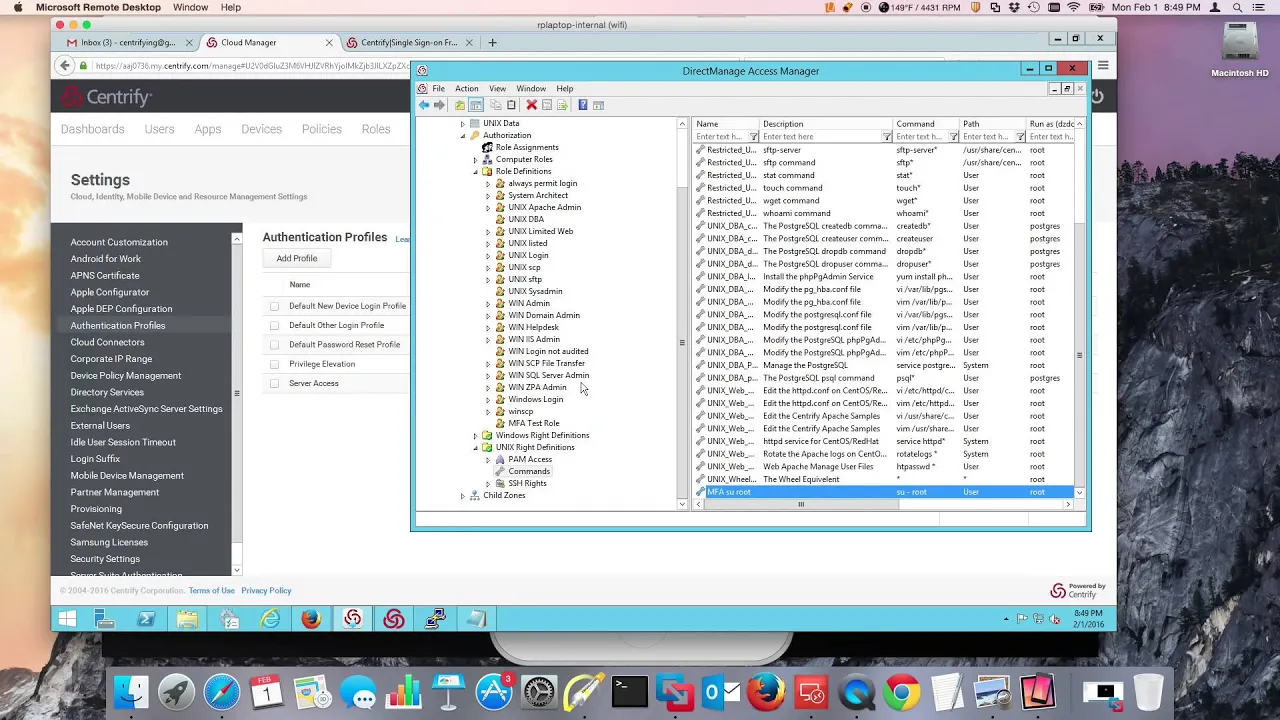Select the 'whoami command' row
Viewport: 1280px width, 720px height.
click(884, 213)
